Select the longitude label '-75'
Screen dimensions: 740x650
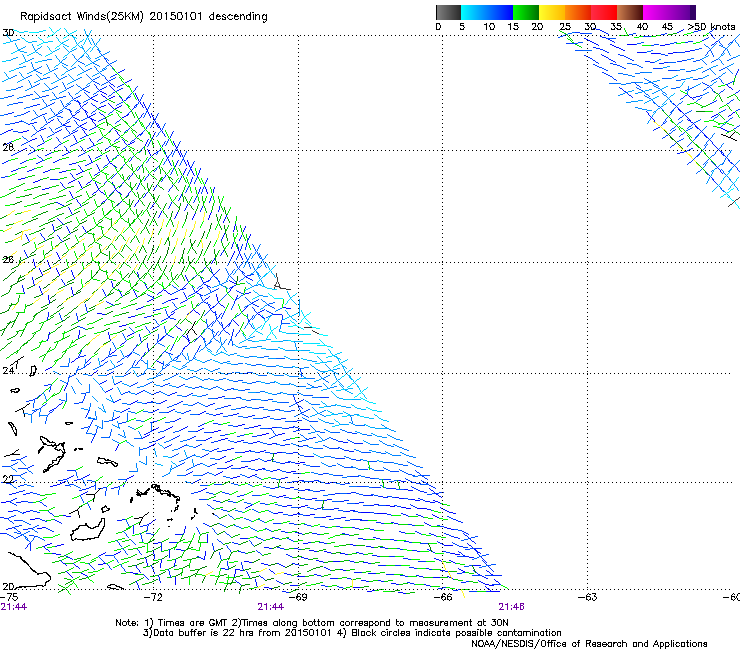[x=9, y=597]
